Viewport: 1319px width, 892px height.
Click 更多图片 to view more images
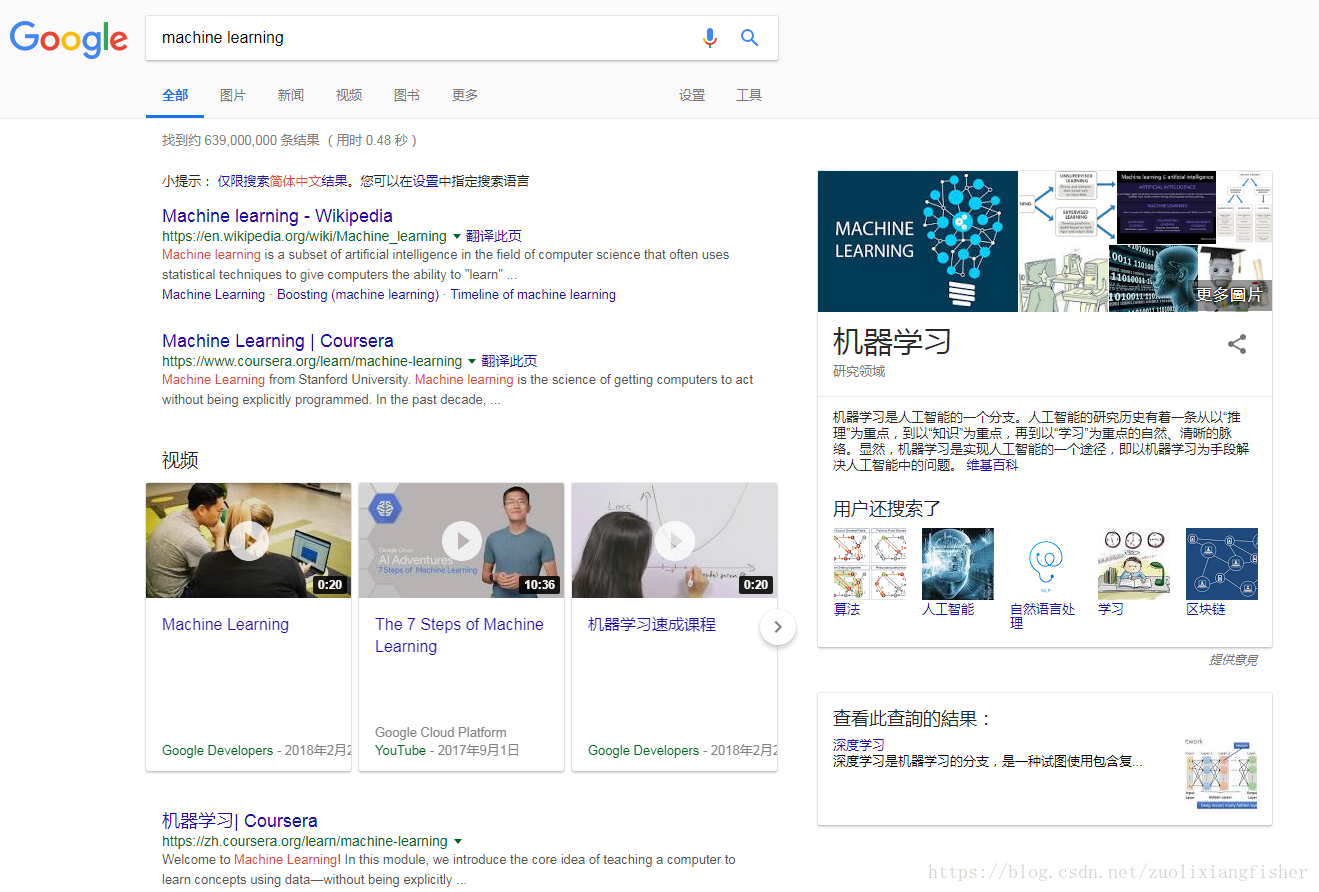(x=1229, y=295)
